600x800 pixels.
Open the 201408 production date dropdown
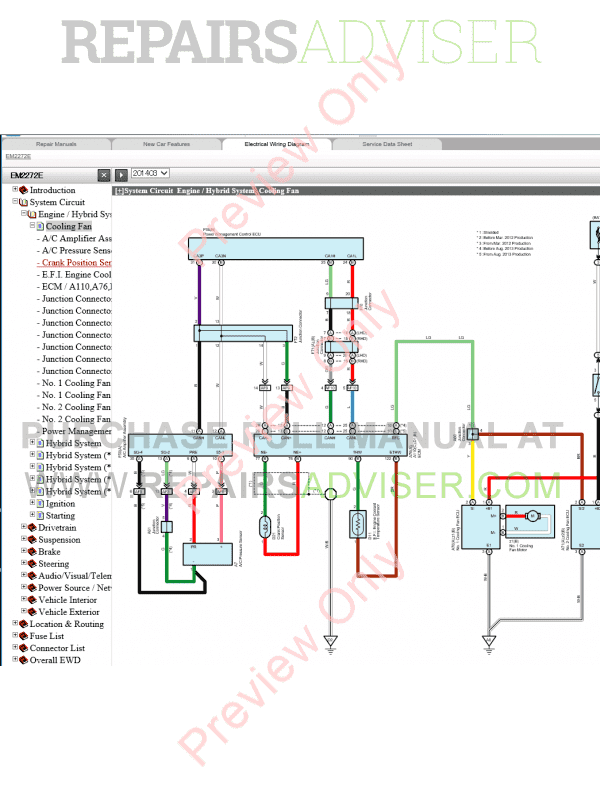coord(150,173)
